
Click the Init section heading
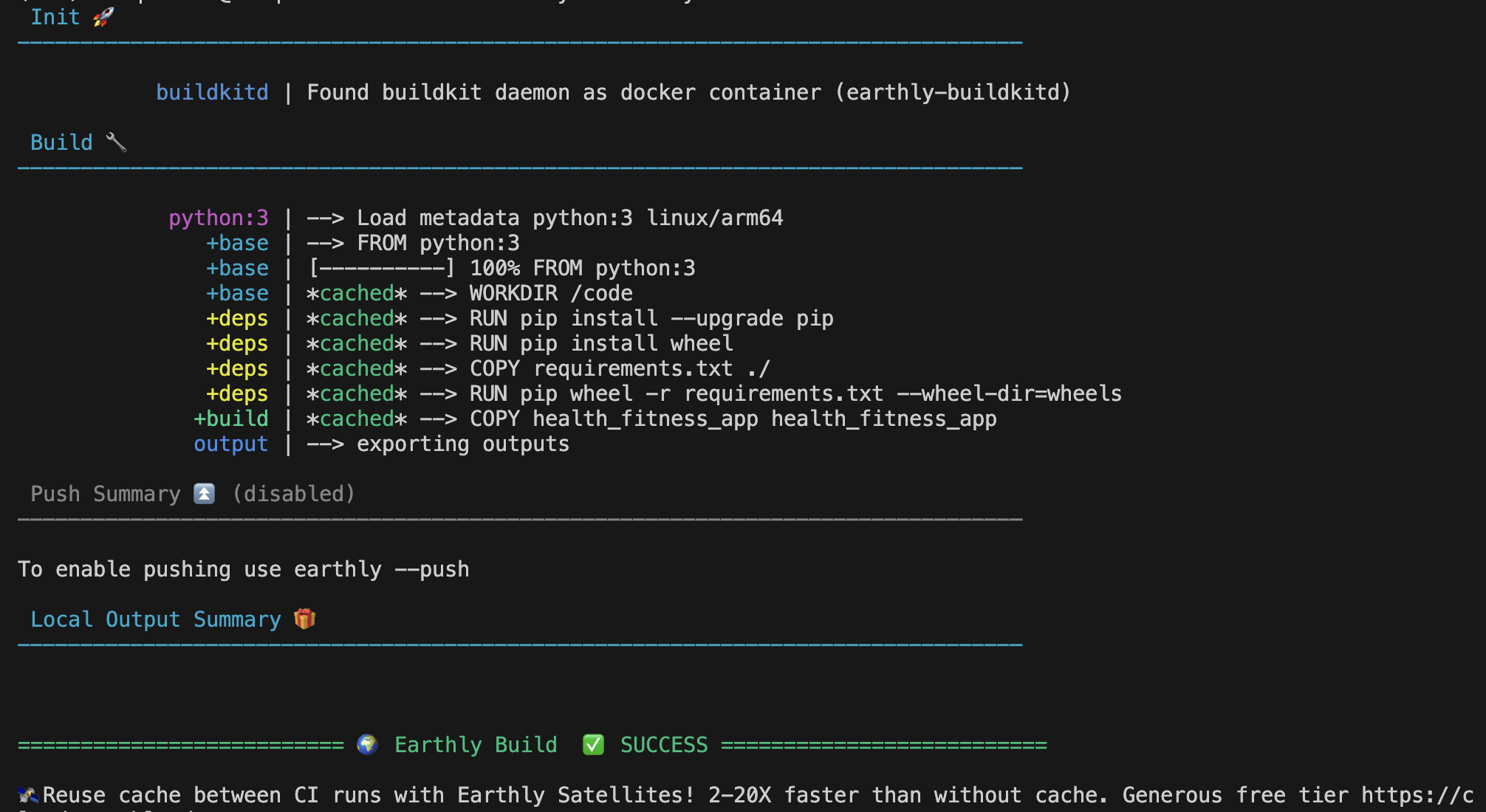pyautogui.click(x=55, y=17)
